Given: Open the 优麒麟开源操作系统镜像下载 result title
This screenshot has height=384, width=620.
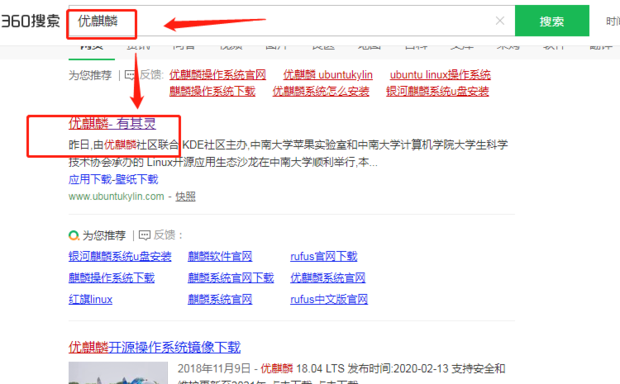Looking at the screenshot, I should pyautogui.click(x=155, y=348).
